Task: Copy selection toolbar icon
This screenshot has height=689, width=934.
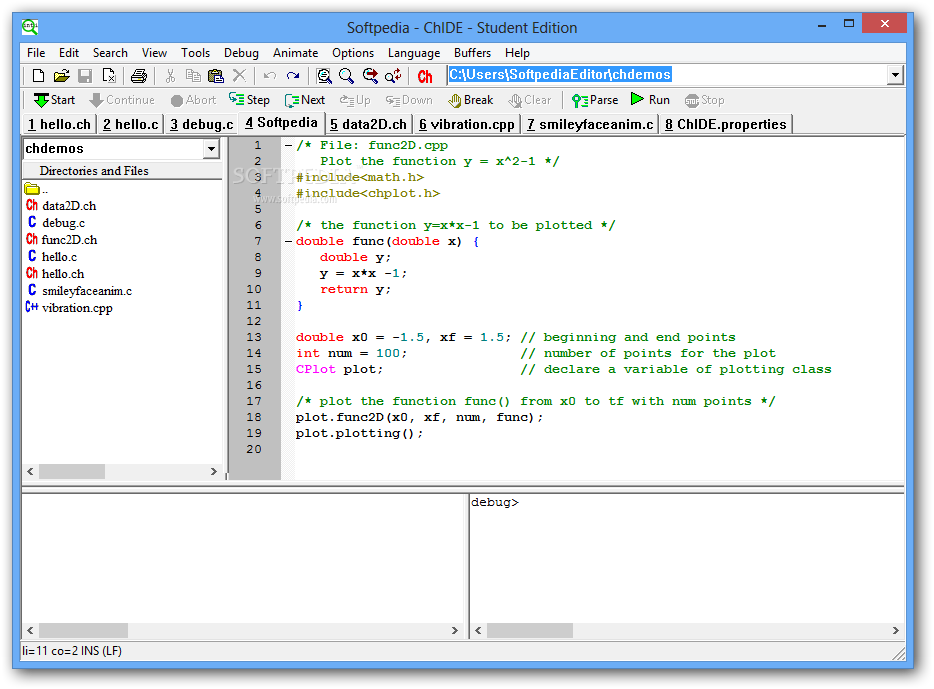Action: point(193,76)
